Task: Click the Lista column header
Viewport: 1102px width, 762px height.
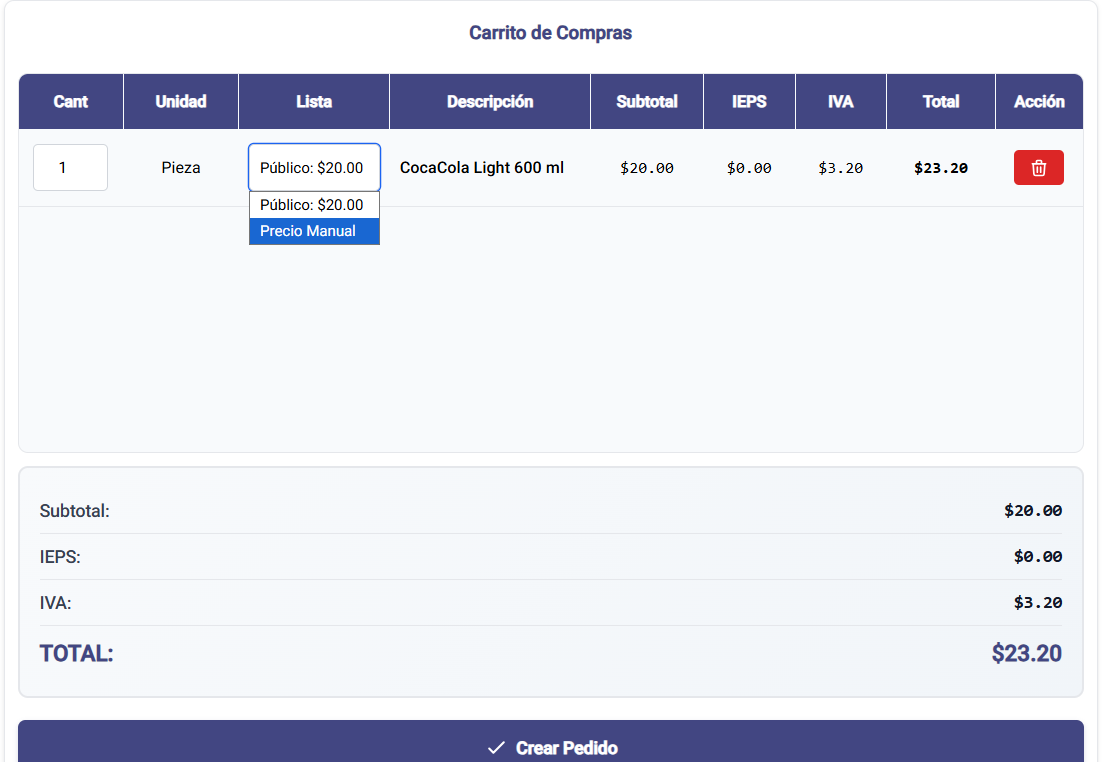Action: click(x=313, y=101)
